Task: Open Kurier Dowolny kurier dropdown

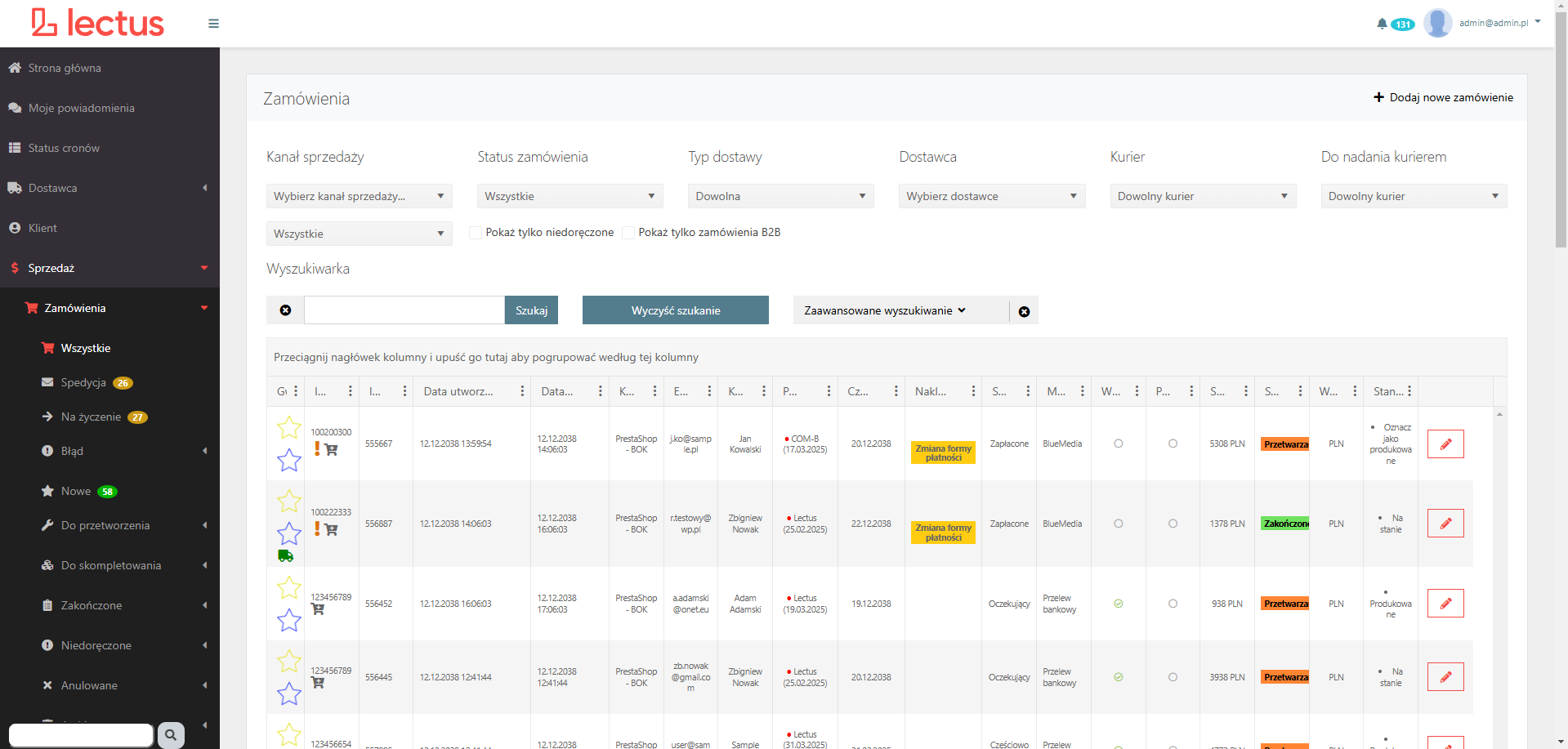Action: pos(1203,196)
